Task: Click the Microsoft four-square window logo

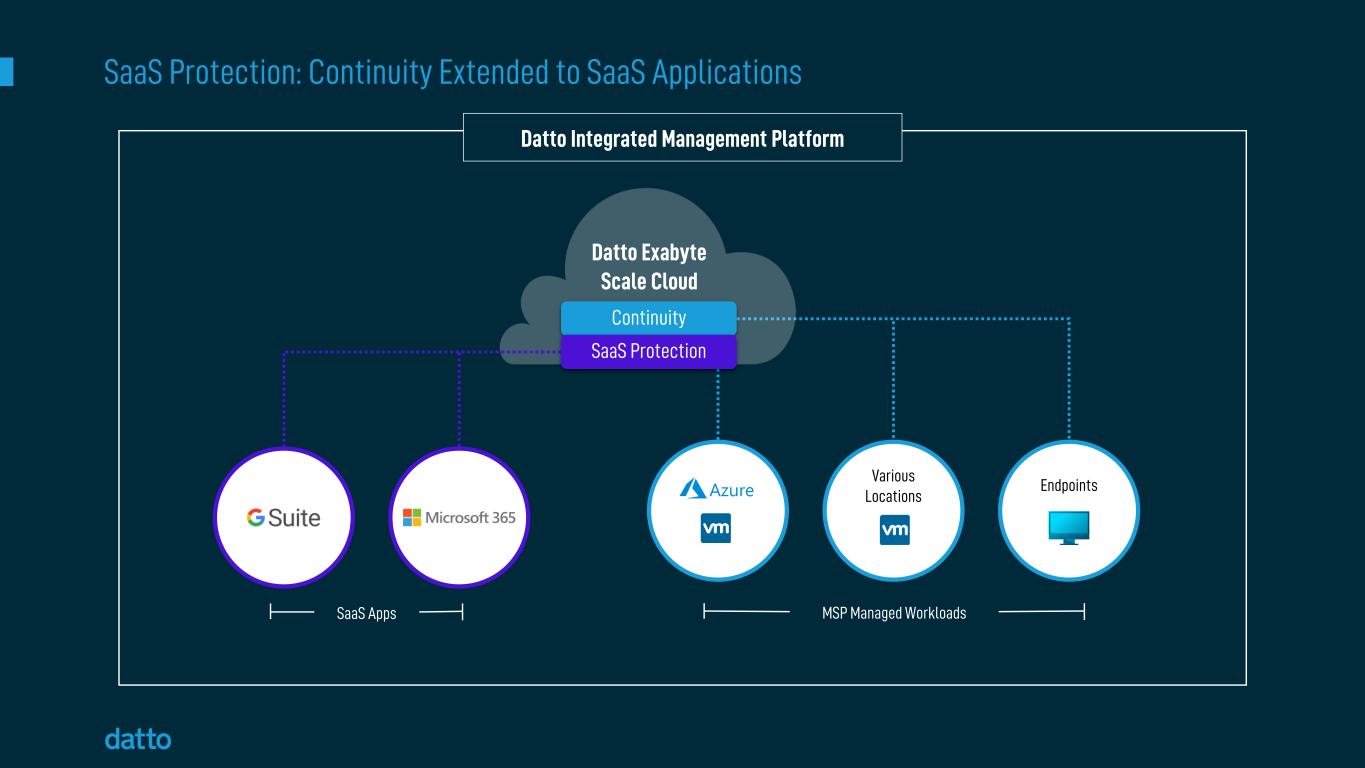Action: 411,517
